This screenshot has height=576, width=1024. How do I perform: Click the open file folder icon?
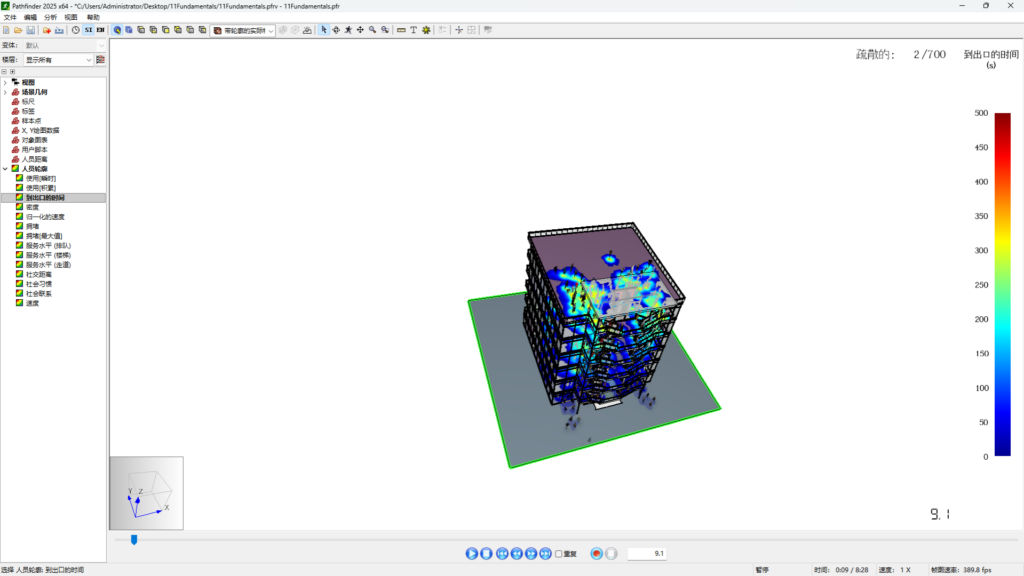[18, 30]
